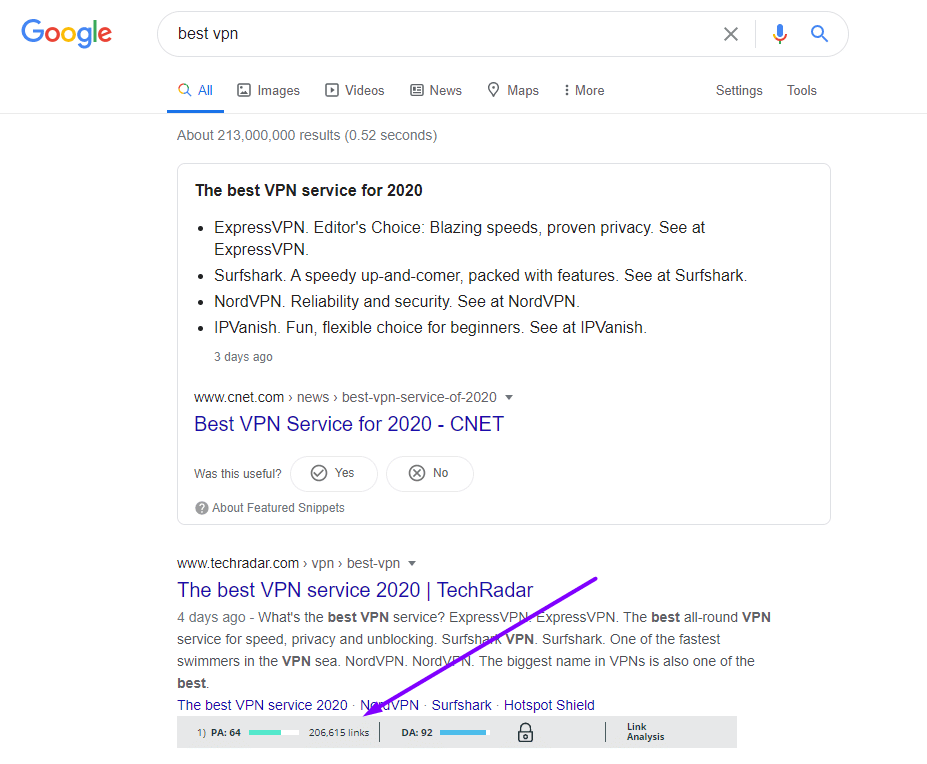This screenshot has width=927, height=764.
Task: Open About Featured Snippets link
Action: click(278, 508)
